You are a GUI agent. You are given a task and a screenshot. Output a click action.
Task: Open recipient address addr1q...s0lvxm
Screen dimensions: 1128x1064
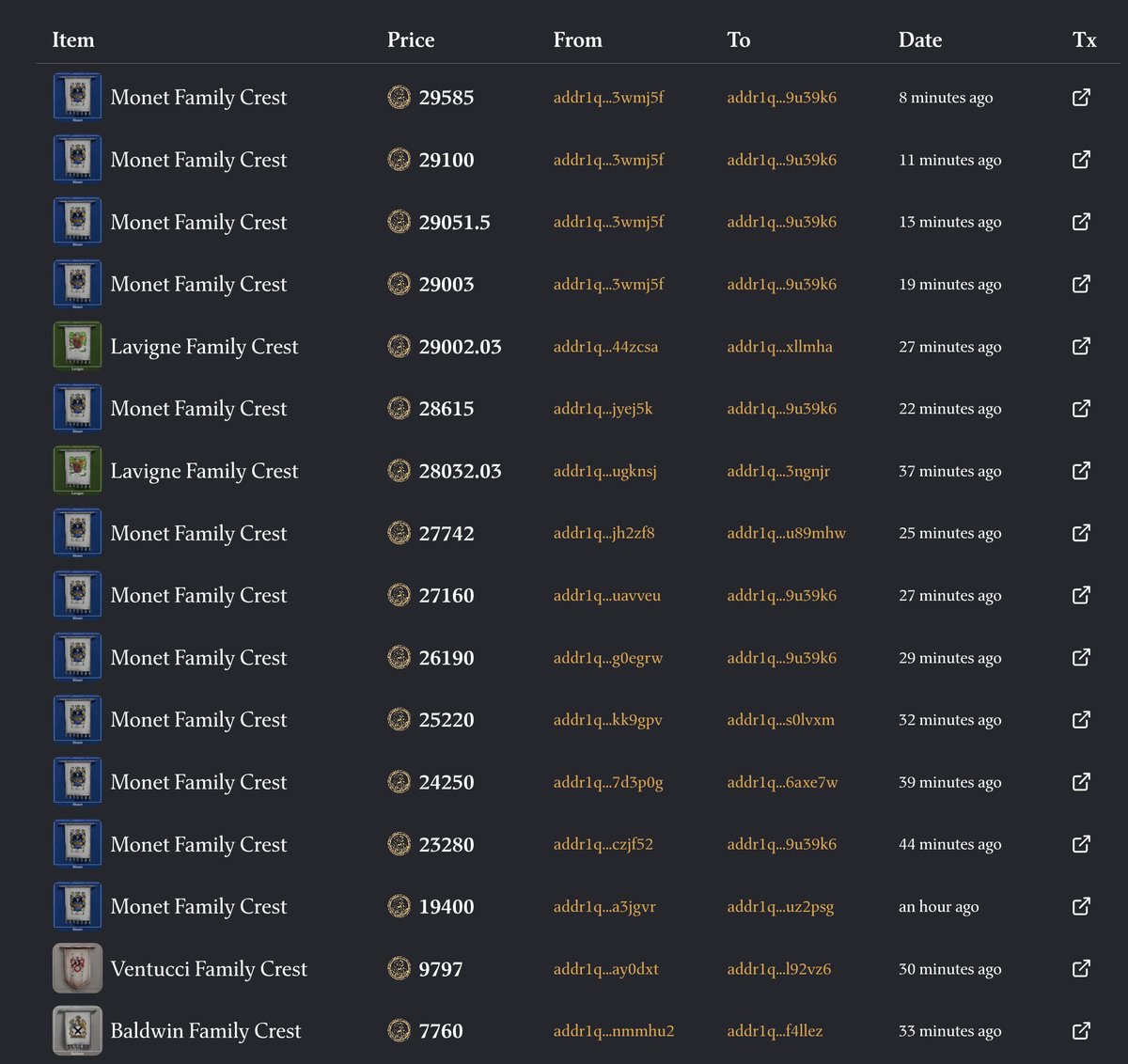point(780,720)
